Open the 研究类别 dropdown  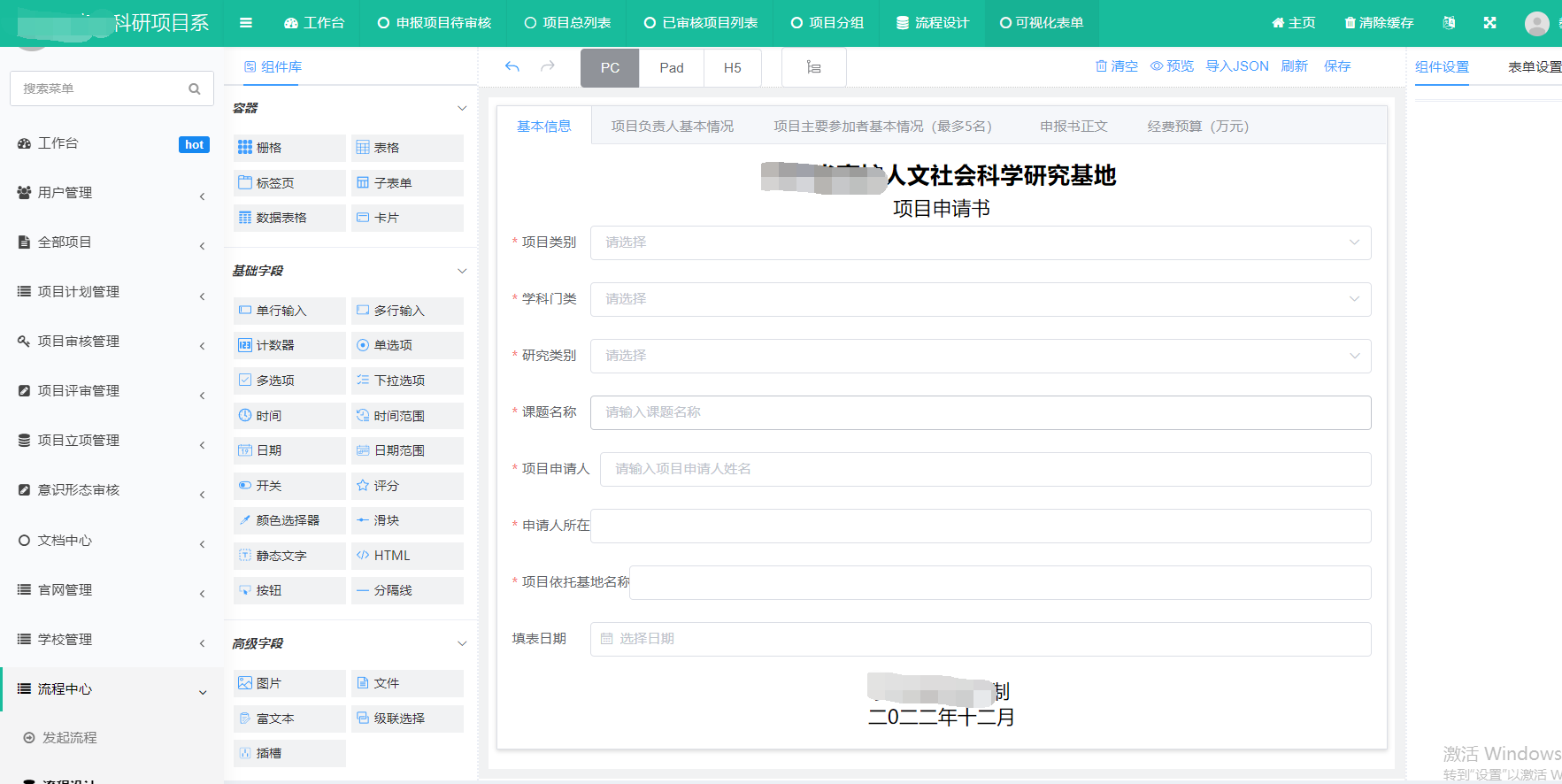981,356
